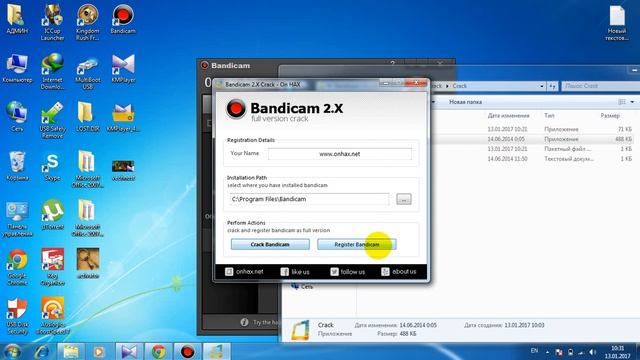Expand the view options dropdown arrow in Explorer

[x=632, y=102]
